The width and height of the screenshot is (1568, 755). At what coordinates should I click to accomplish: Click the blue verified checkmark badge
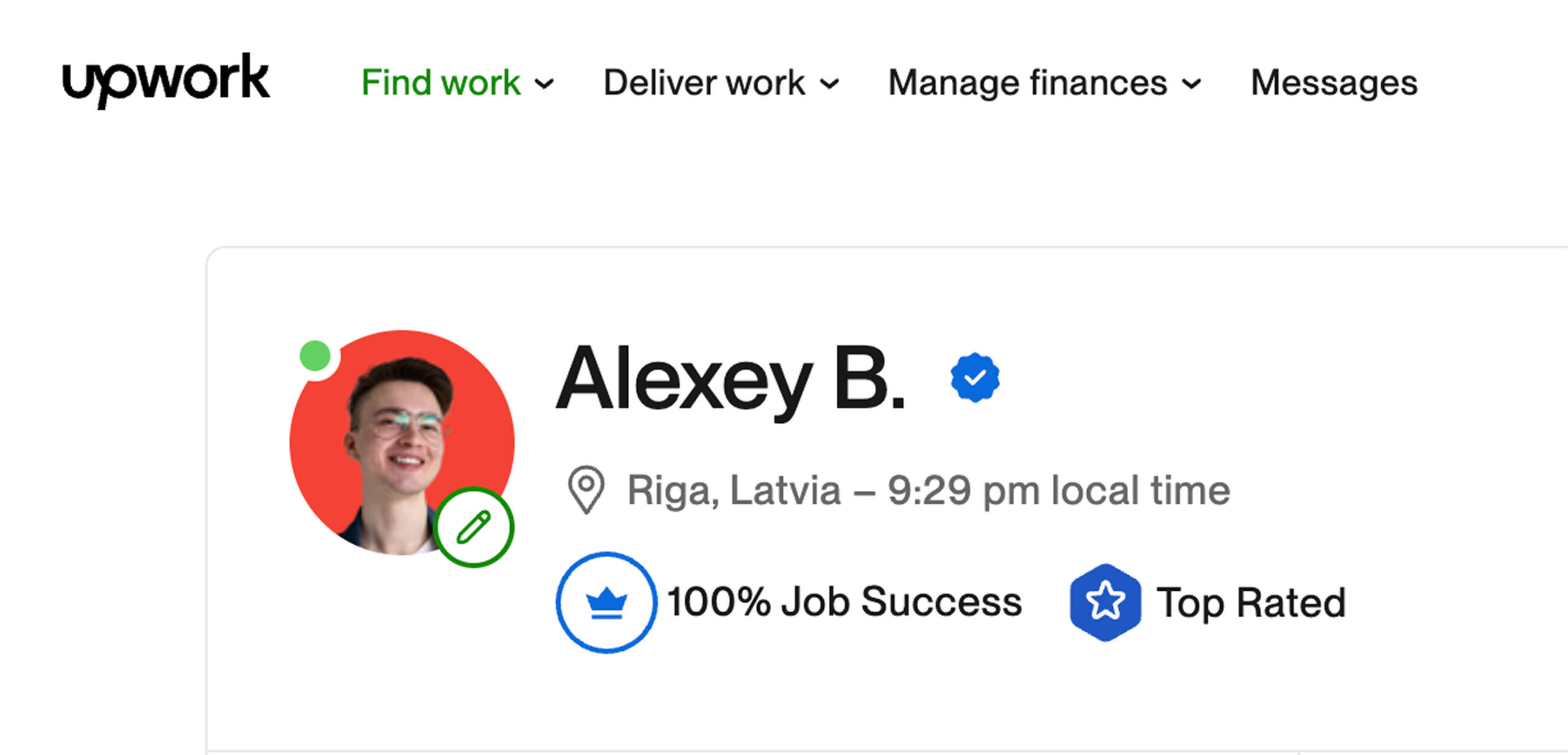tap(974, 377)
